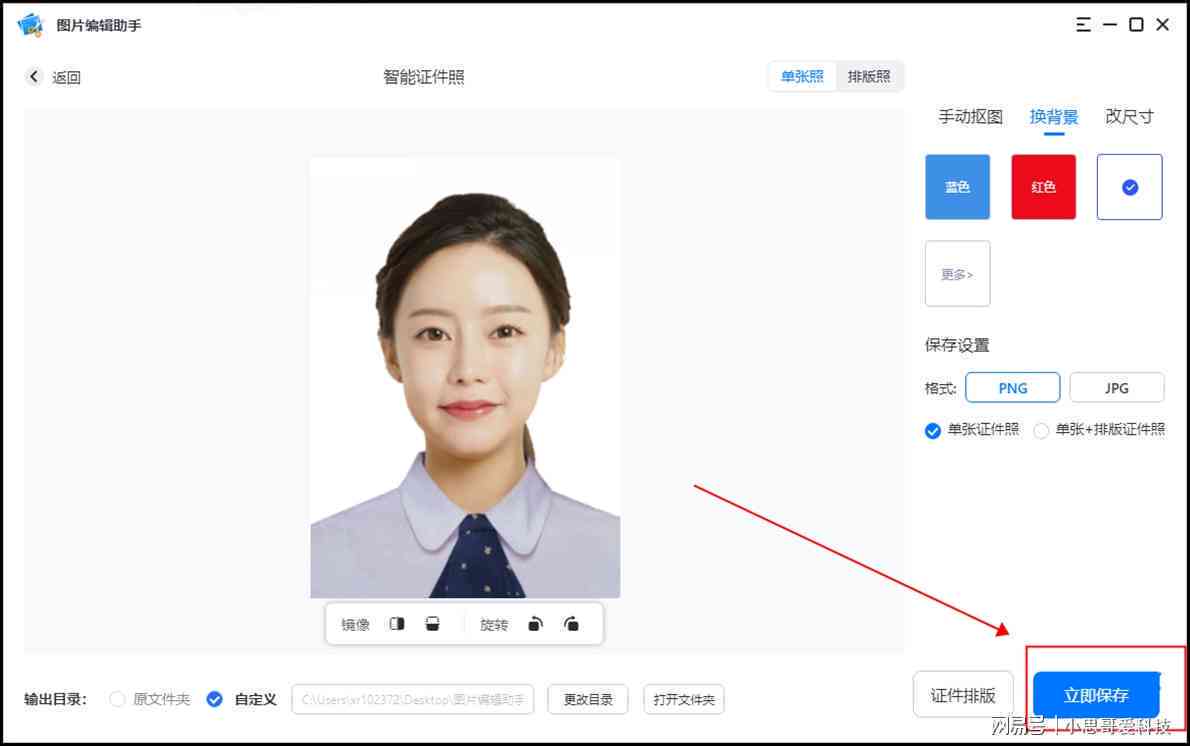
Task: Click the 返回 text label
Action: pos(66,77)
